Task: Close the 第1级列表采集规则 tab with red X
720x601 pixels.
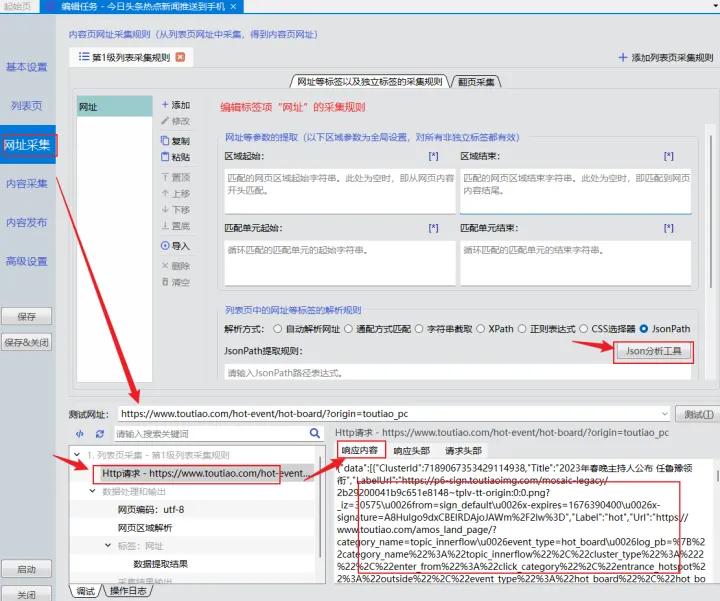Action: [180, 57]
